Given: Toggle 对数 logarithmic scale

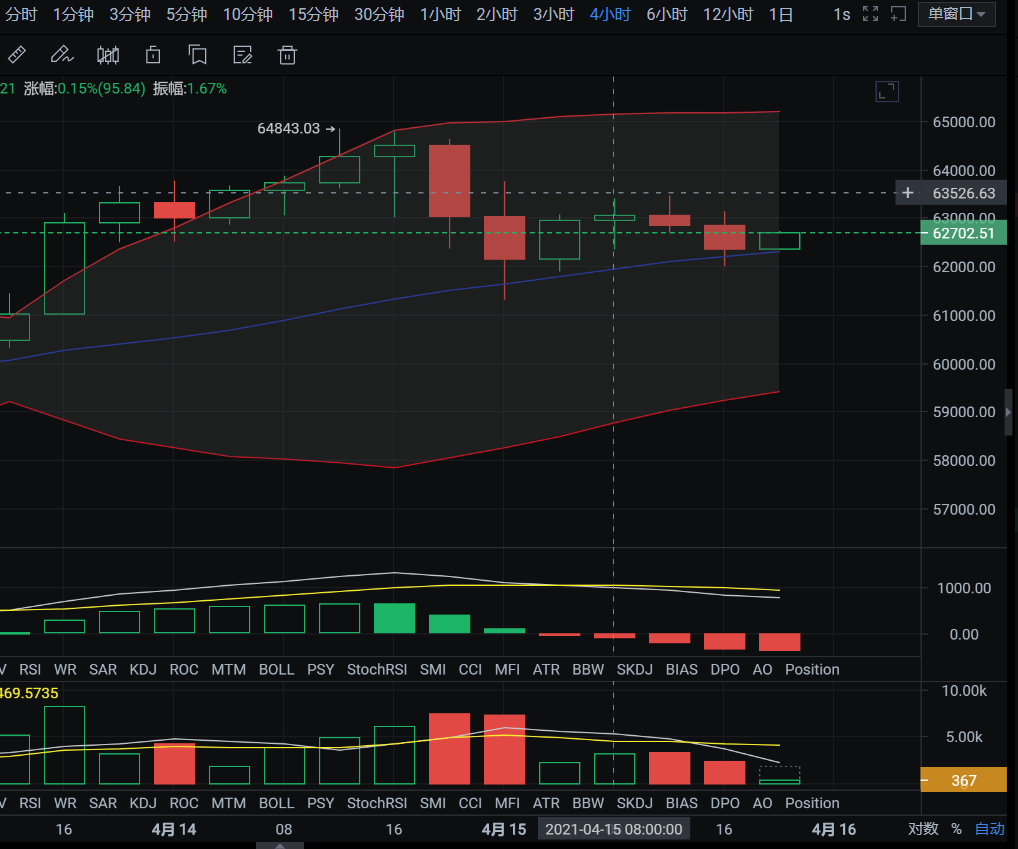Looking at the screenshot, I should (x=923, y=829).
